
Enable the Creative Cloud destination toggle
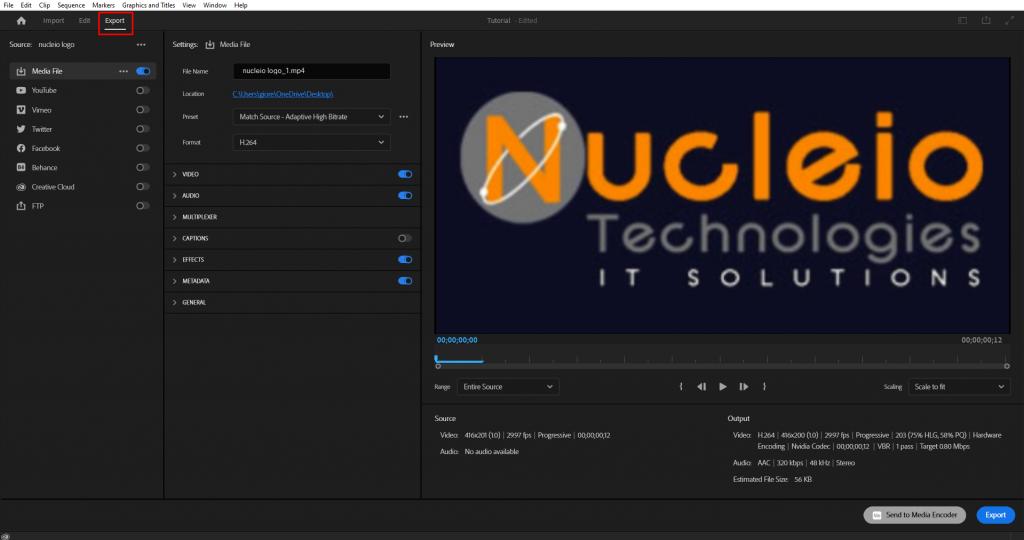tap(142, 187)
